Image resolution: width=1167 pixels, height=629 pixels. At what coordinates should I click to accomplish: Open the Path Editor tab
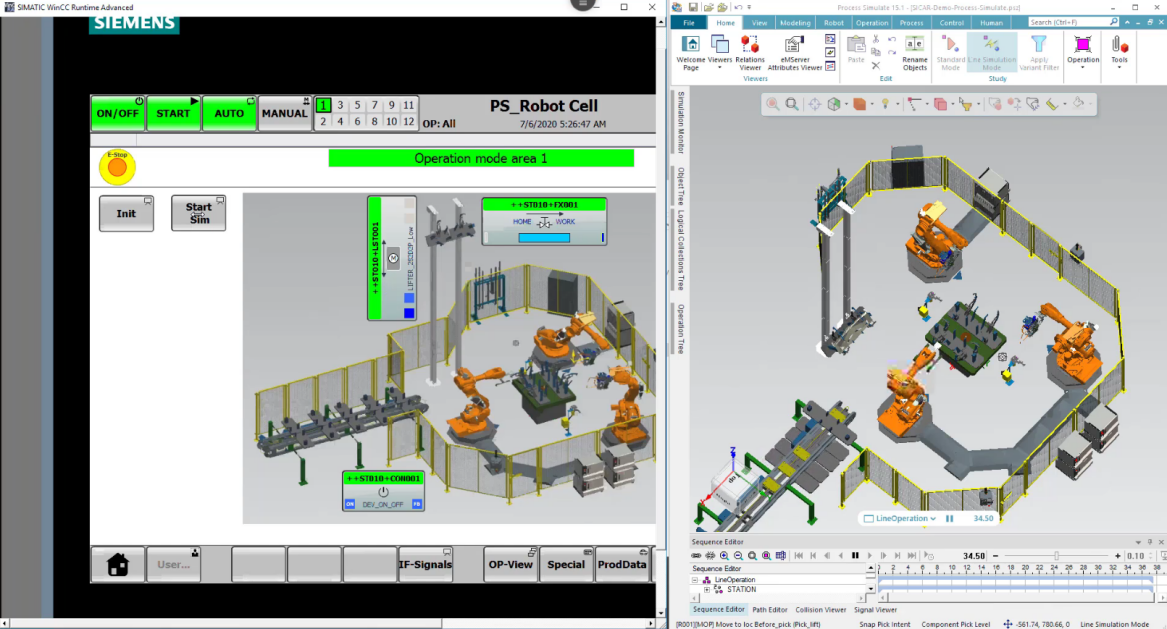tap(770, 610)
